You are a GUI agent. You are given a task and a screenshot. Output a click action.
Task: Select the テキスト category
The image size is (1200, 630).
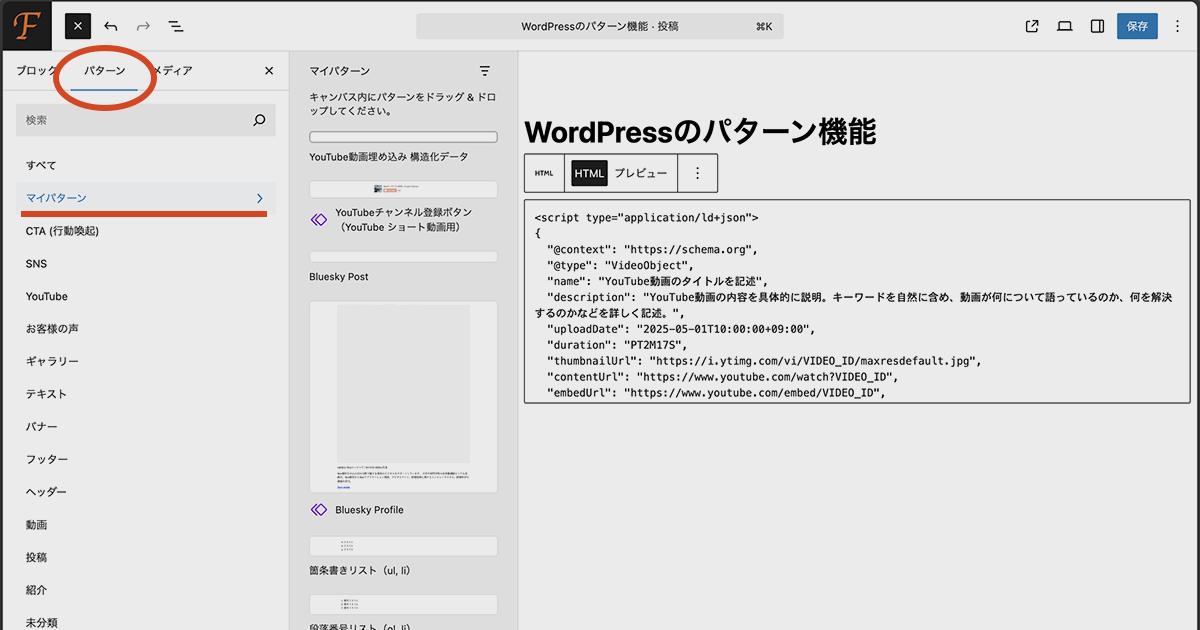(146, 394)
